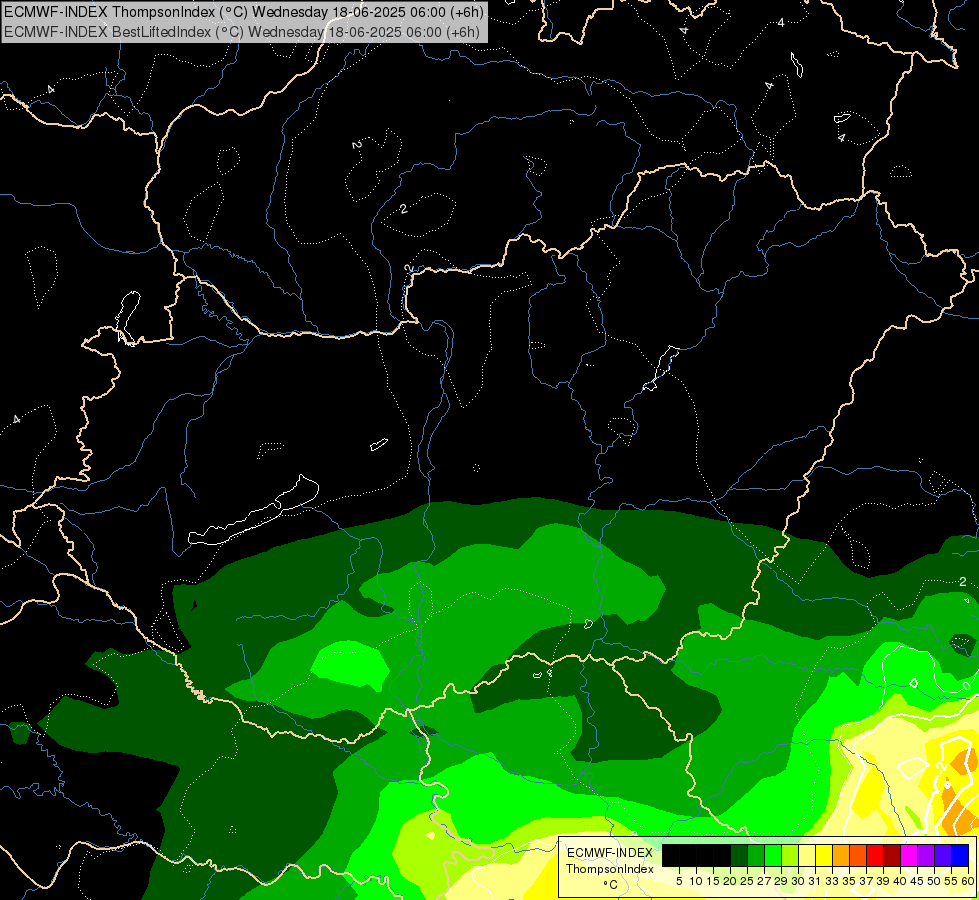
Task: Select the purple 45-50 legend swatch
Action: click(x=926, y=856)
